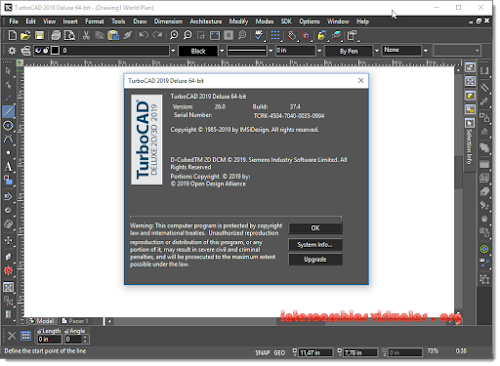Toggle GEO mode in the status bar
The height and width of the screenshot is (366, 500).
pyautogui.click(x=279, y=353)
